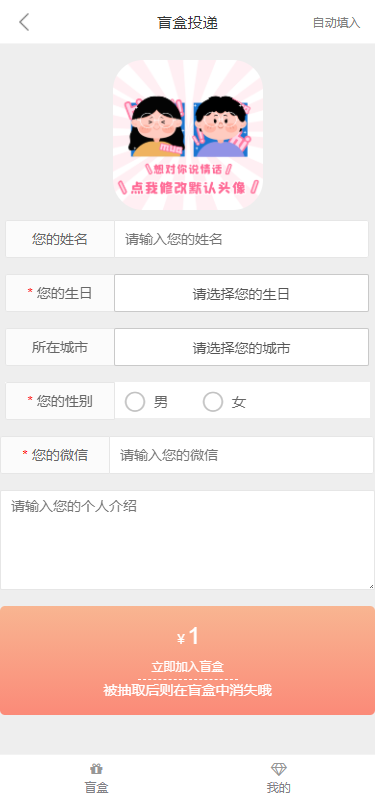Click the 自动填入 link

(336, 23)
